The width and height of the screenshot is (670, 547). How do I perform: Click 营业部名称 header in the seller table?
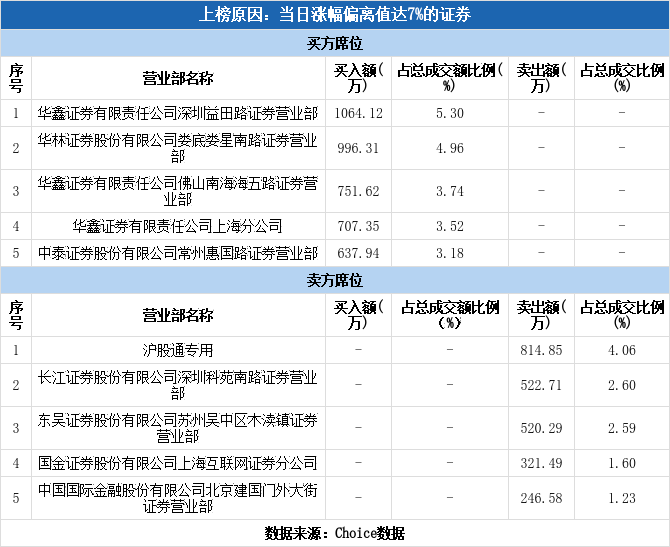click(x=178, y=315)
